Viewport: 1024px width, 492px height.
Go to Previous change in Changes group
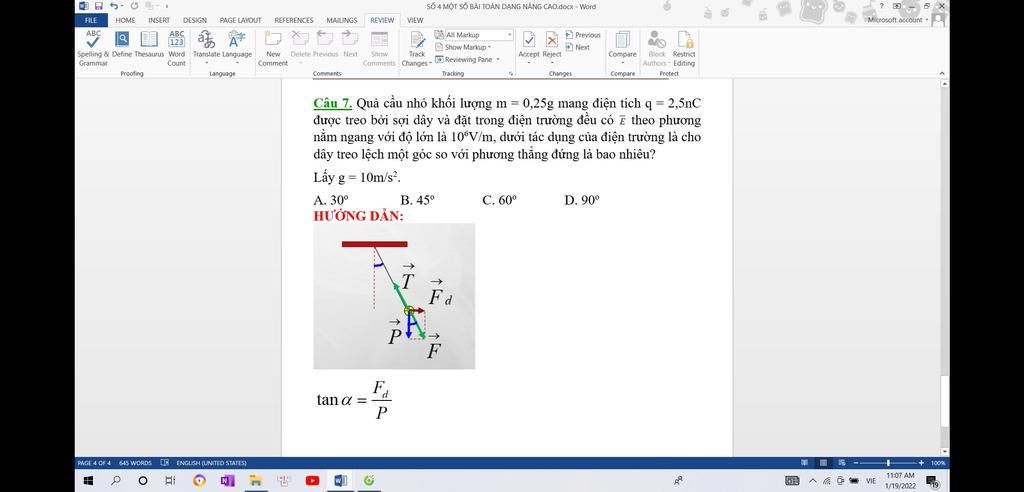[583, 35]
